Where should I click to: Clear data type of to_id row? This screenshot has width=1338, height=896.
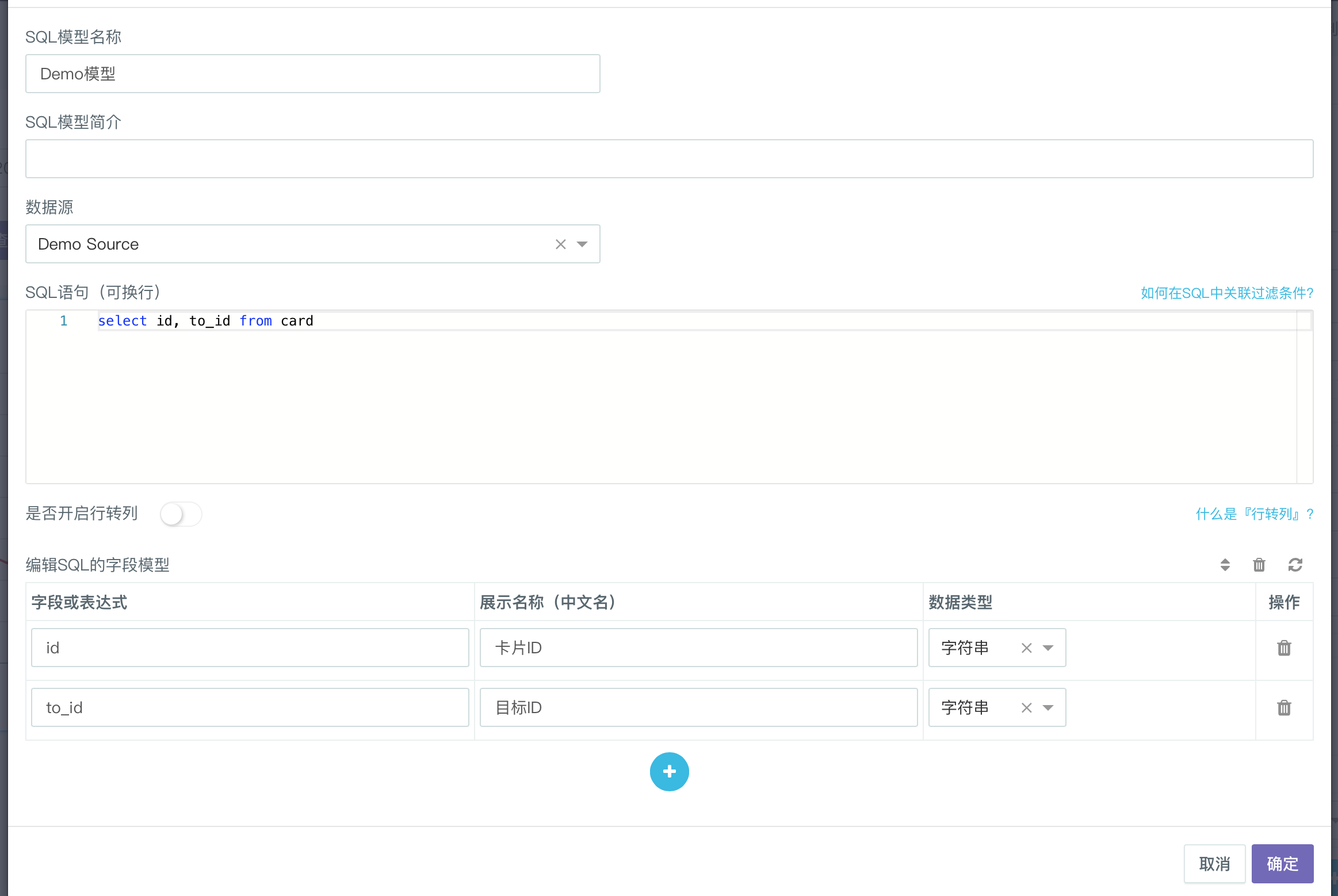(x=1026, y=708)
